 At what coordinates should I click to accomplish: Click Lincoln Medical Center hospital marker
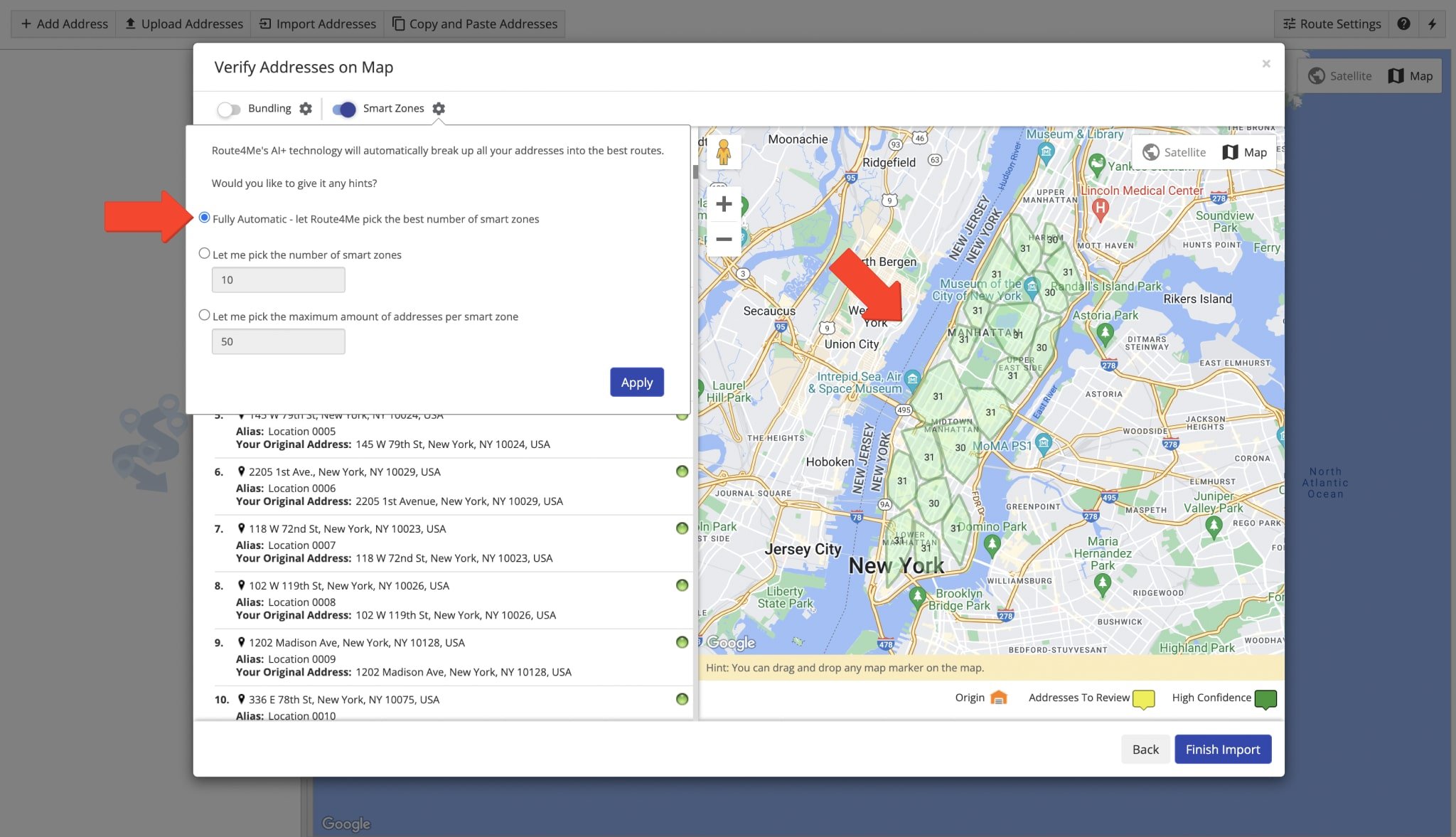point(1100,210)
